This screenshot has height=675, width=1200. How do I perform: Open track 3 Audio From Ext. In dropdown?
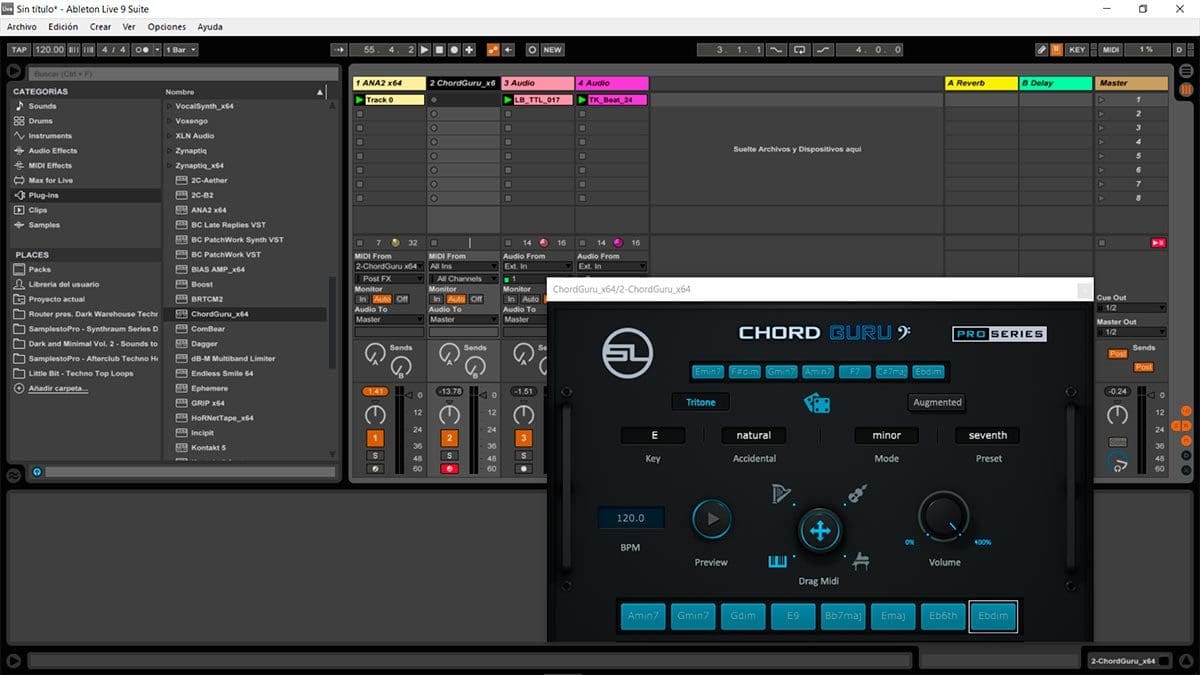coord(538,267)
